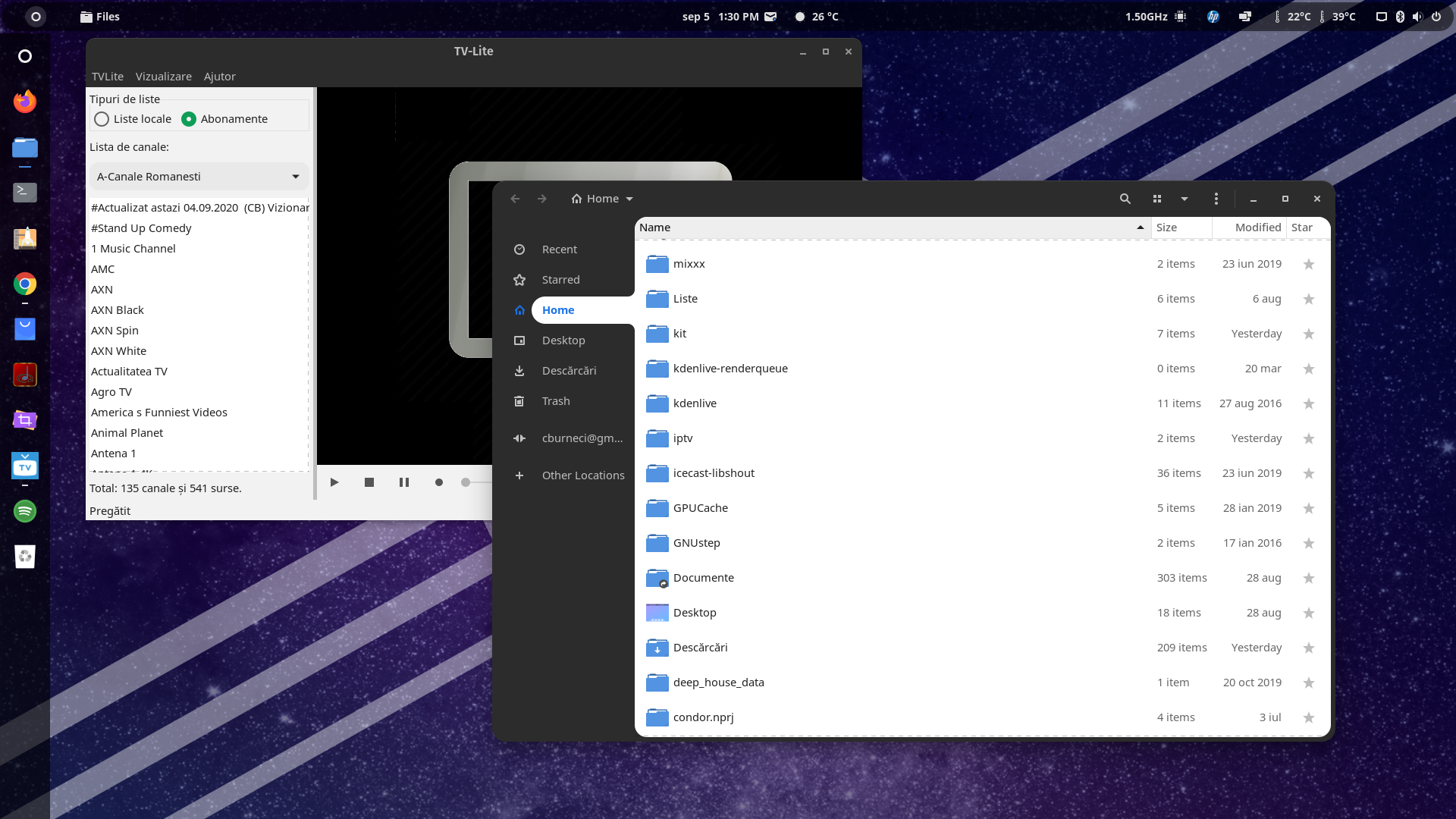Select the condor.nprj folder

coord(982,717)
